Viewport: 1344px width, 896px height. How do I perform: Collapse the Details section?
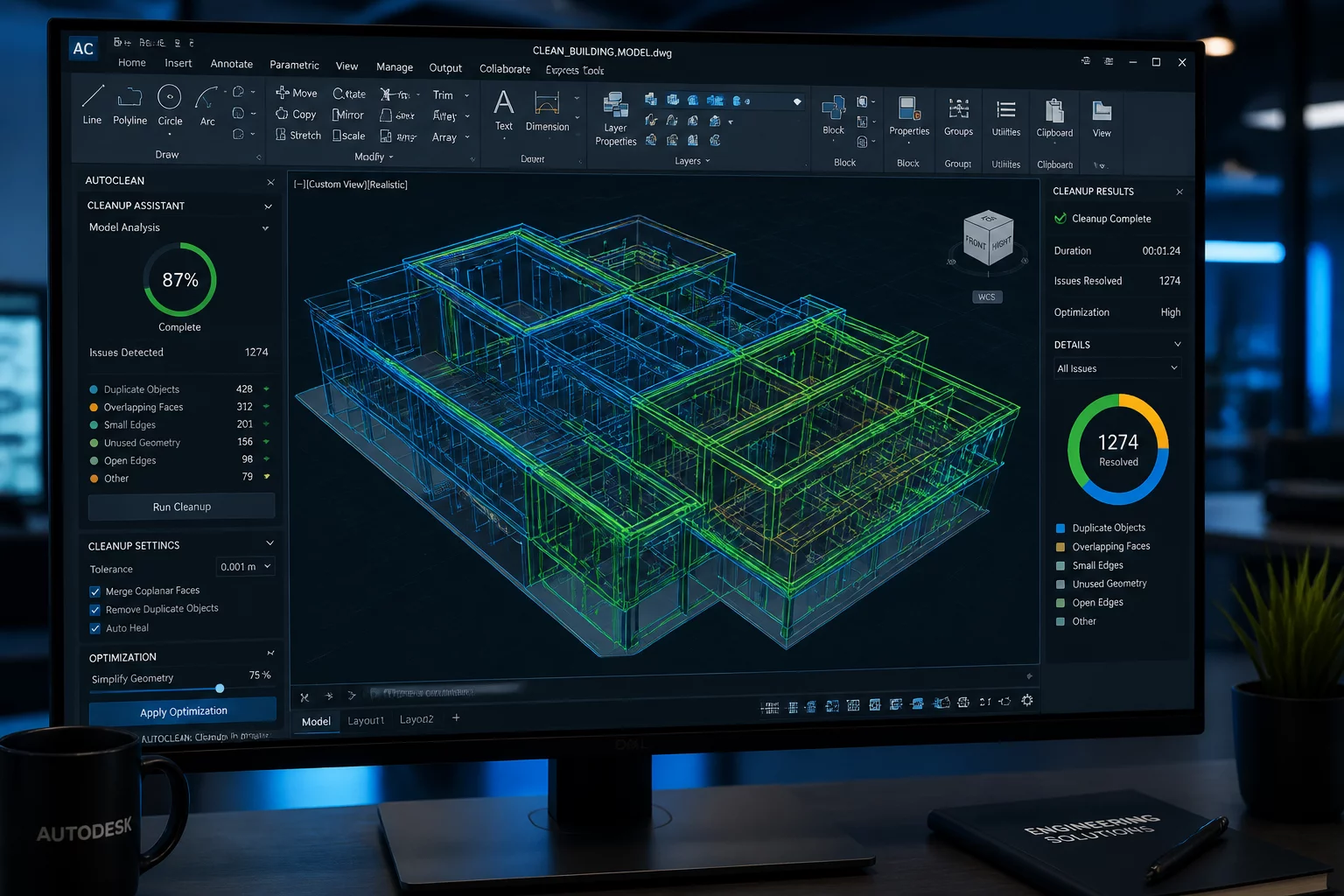point(1178,344)
